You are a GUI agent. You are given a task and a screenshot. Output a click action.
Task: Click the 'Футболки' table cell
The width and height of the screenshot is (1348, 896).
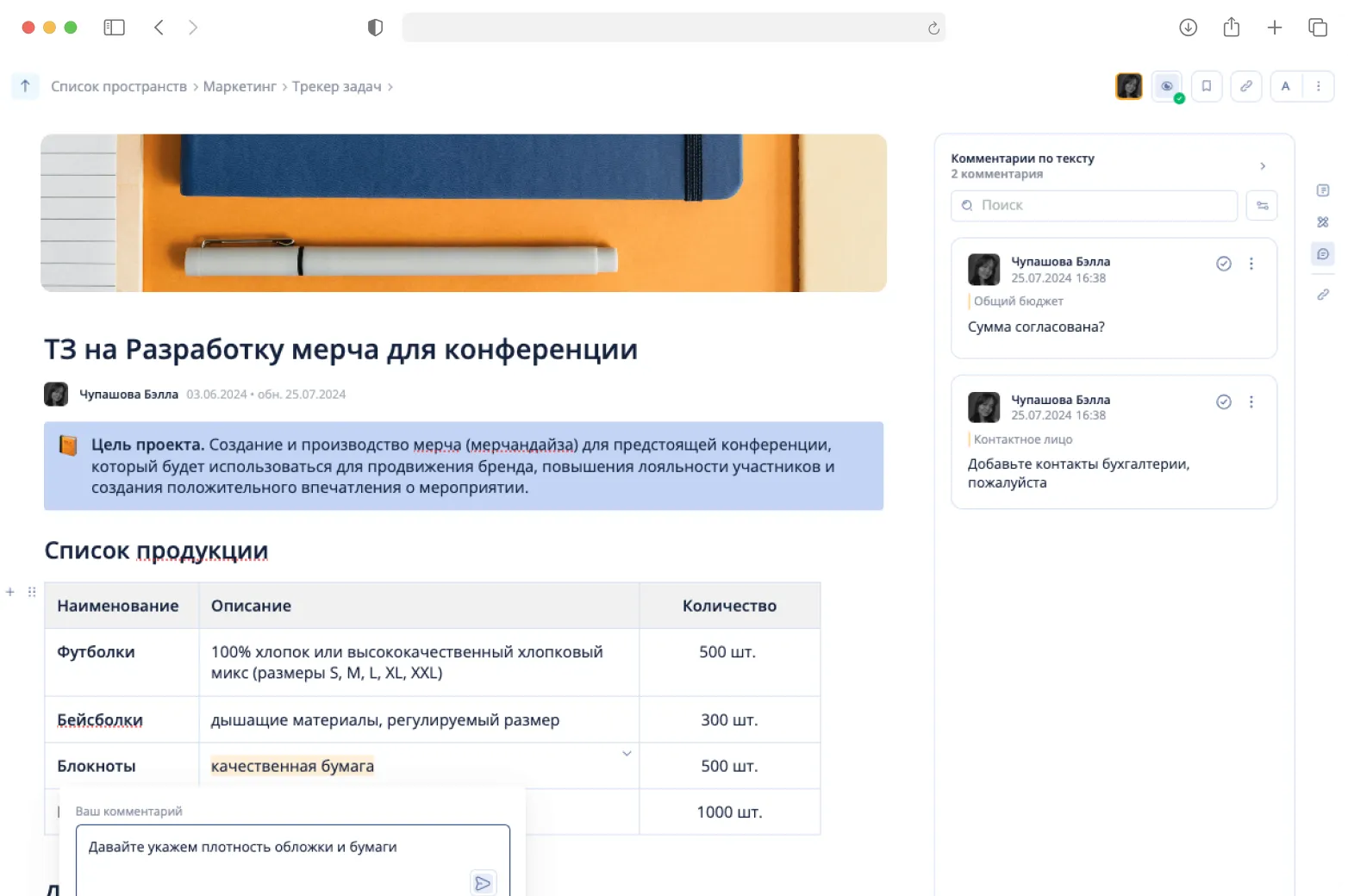(122, 663)
